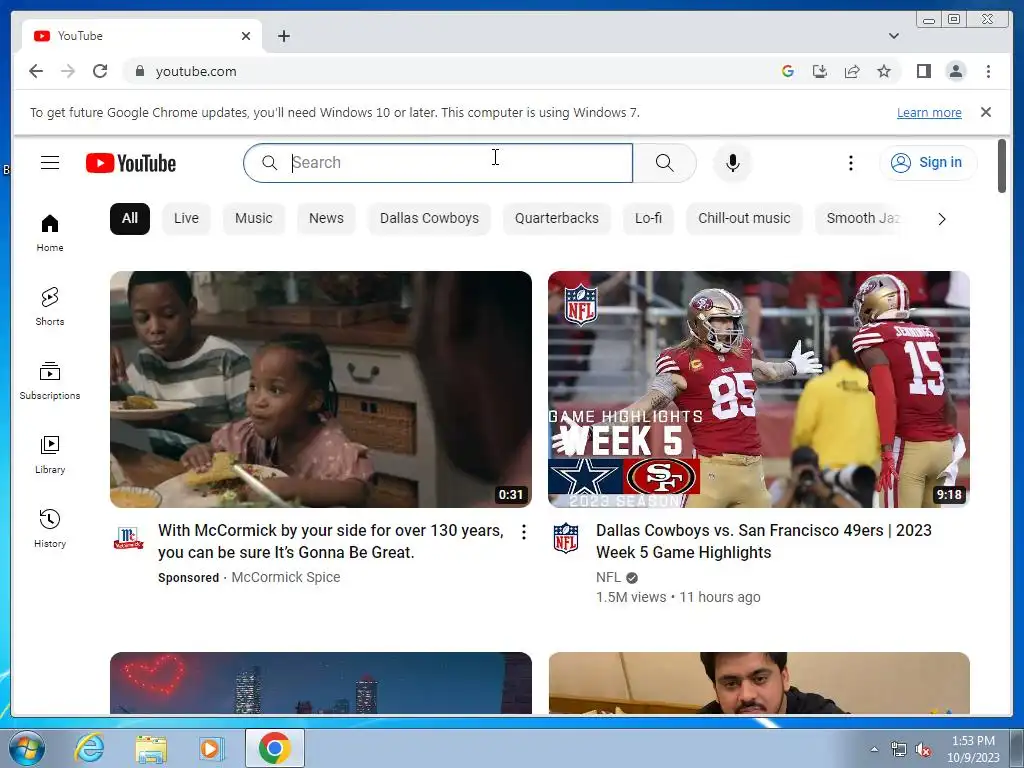Click the taskbar clock showing 1:53 PM
1024x768 pixels.
tap(973, 749)
